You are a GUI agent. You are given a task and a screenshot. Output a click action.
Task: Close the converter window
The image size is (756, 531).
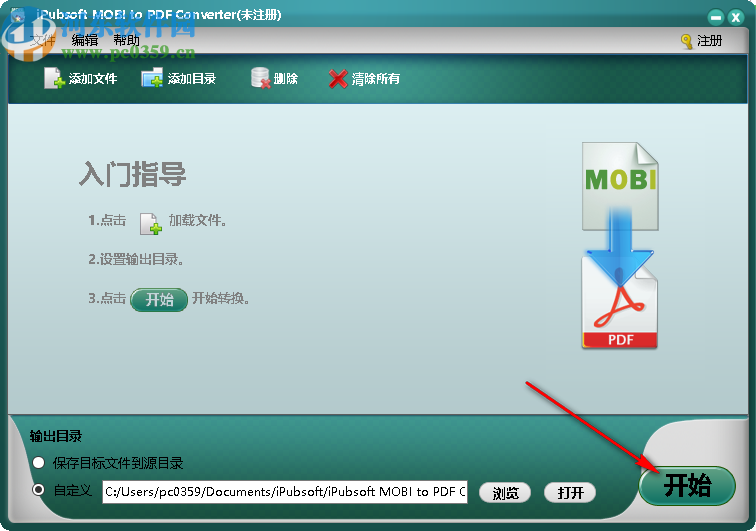[x=736, y=18]
